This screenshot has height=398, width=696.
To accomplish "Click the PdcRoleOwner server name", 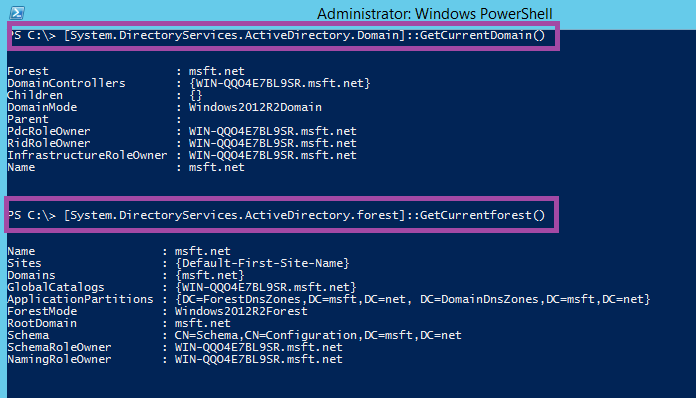I will pyautogui.click(x=273, y=131).
